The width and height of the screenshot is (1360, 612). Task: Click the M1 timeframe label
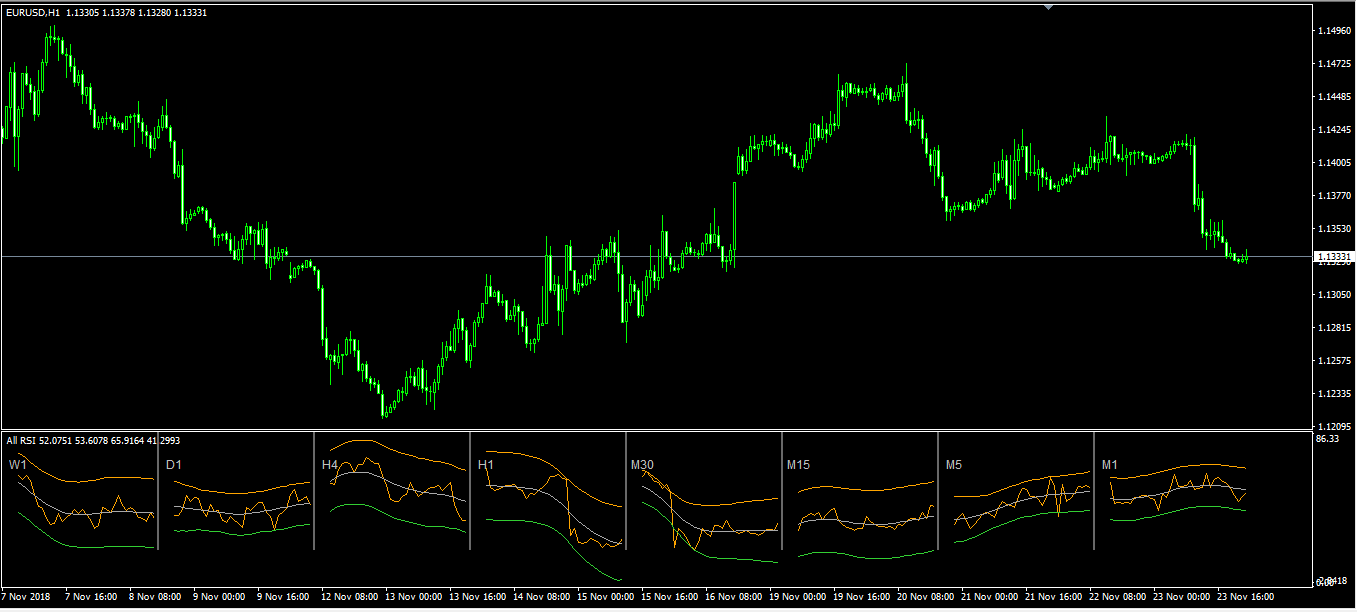[1110, 465]
